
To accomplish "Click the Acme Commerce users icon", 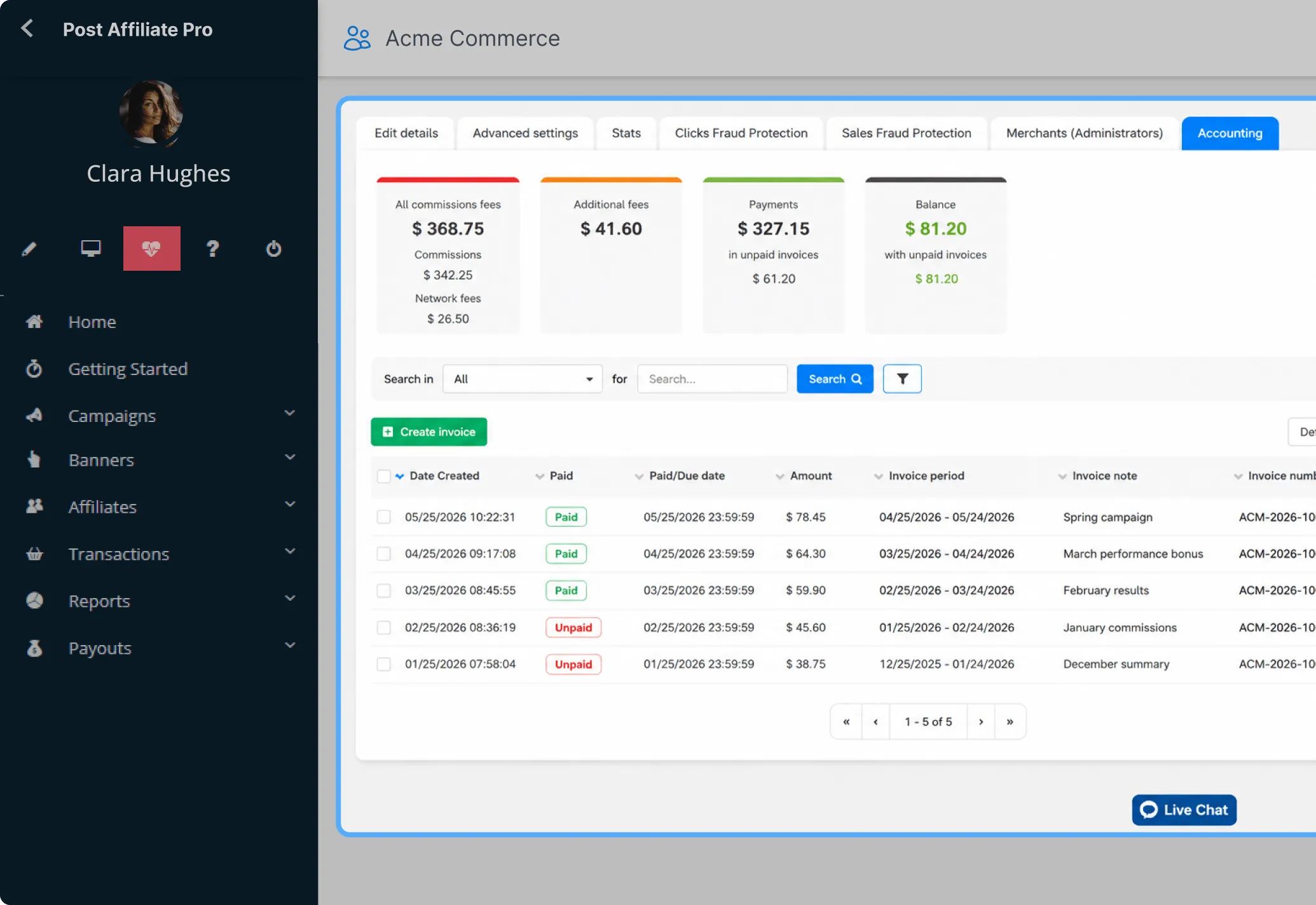I will click(357, 38).
